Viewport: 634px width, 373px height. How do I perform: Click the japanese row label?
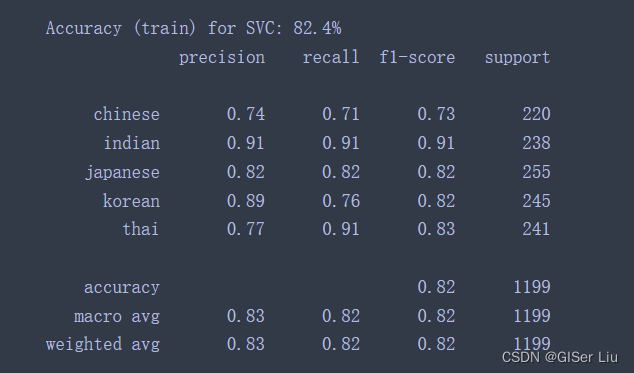122,172
